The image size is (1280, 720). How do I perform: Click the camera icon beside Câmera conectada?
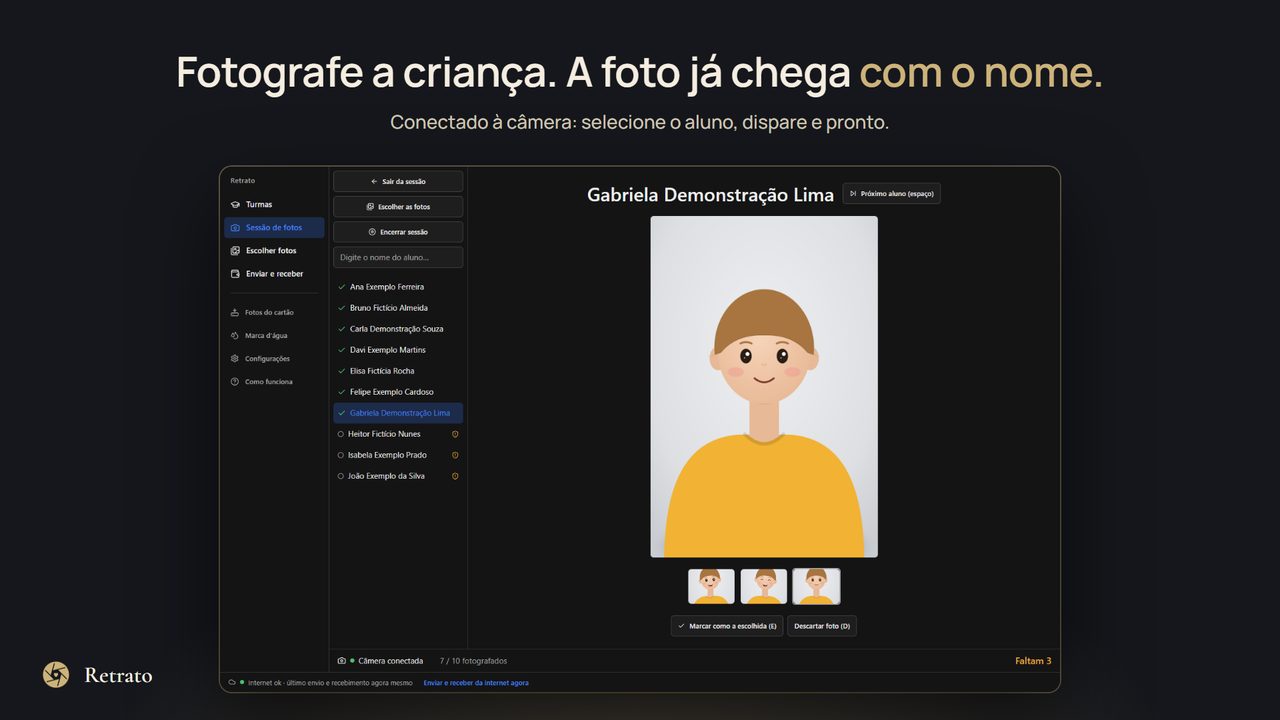pyautogui.click(x=342, y=661)
